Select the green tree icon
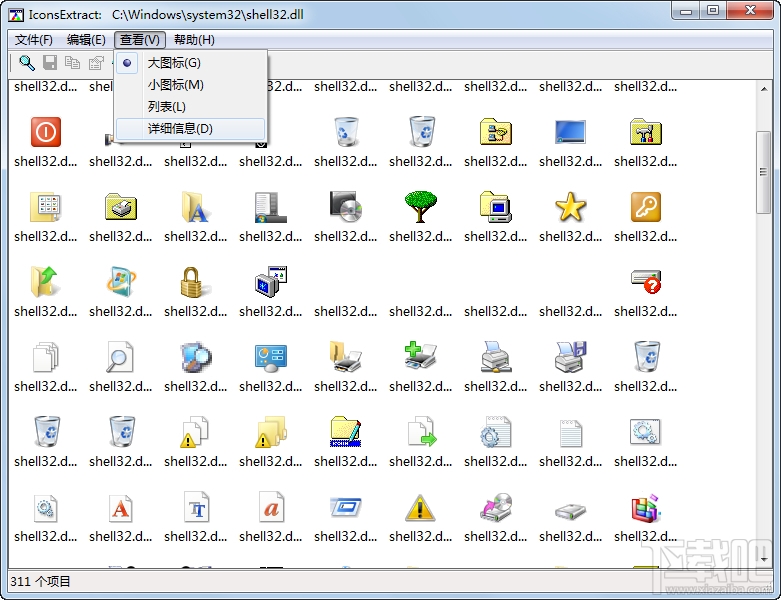 click(x=420, y=206)
